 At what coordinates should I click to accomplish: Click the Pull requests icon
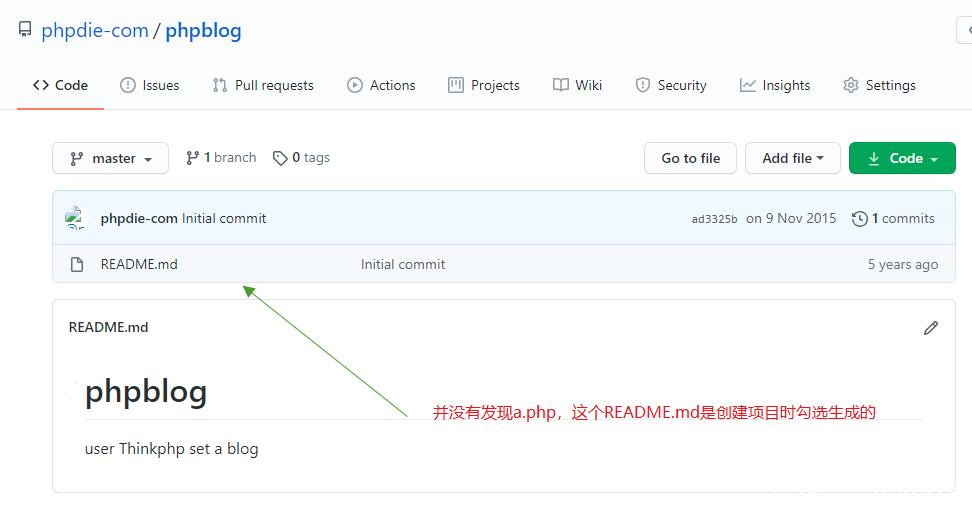point(219,85)
